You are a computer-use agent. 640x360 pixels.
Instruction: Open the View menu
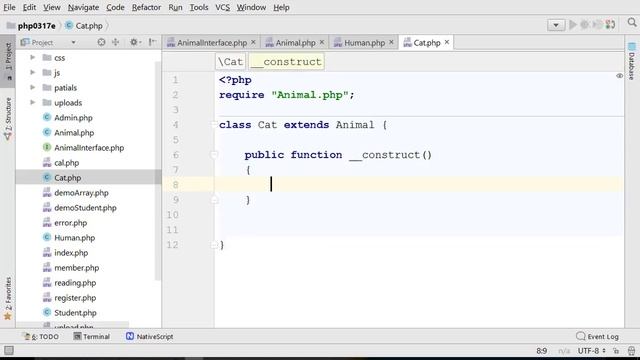pos(51,7)
